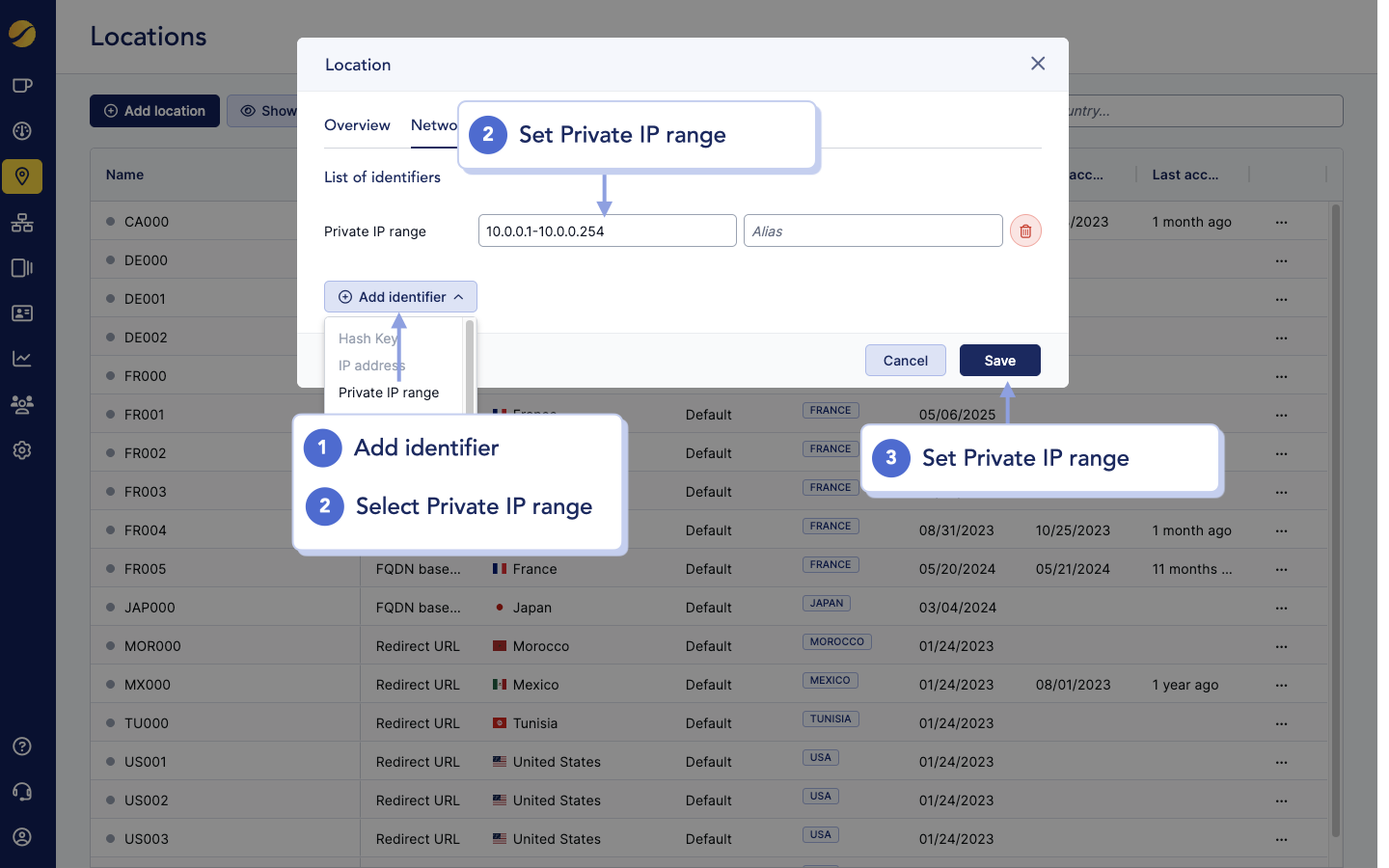Choose Private IP range from dropdown list
This screenshot has width=1389, height=868.
(389, 393)
